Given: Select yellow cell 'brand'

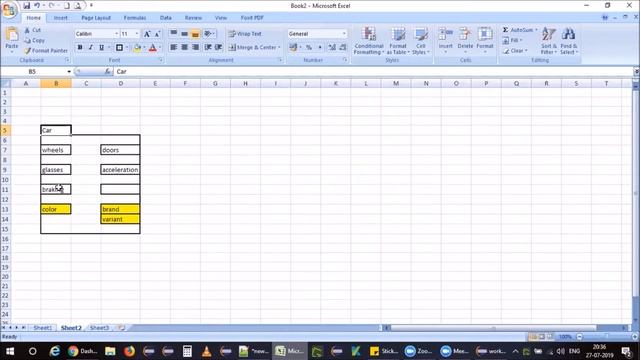Looking at the screenshot, I should [x=120, y=209].
